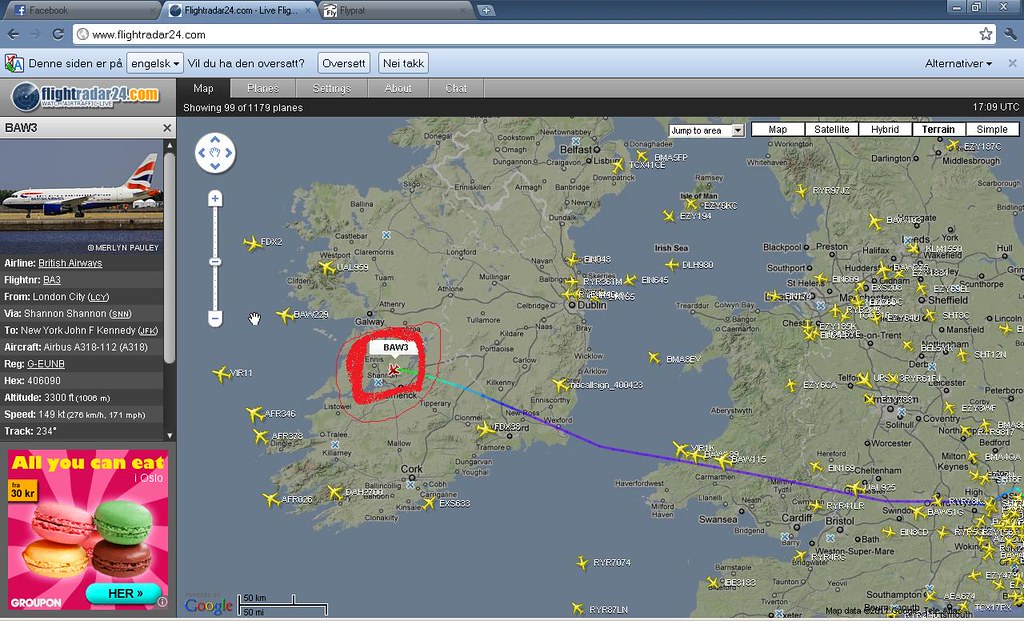
Task: Select the VIR11 plane icon
Action: 221,374
